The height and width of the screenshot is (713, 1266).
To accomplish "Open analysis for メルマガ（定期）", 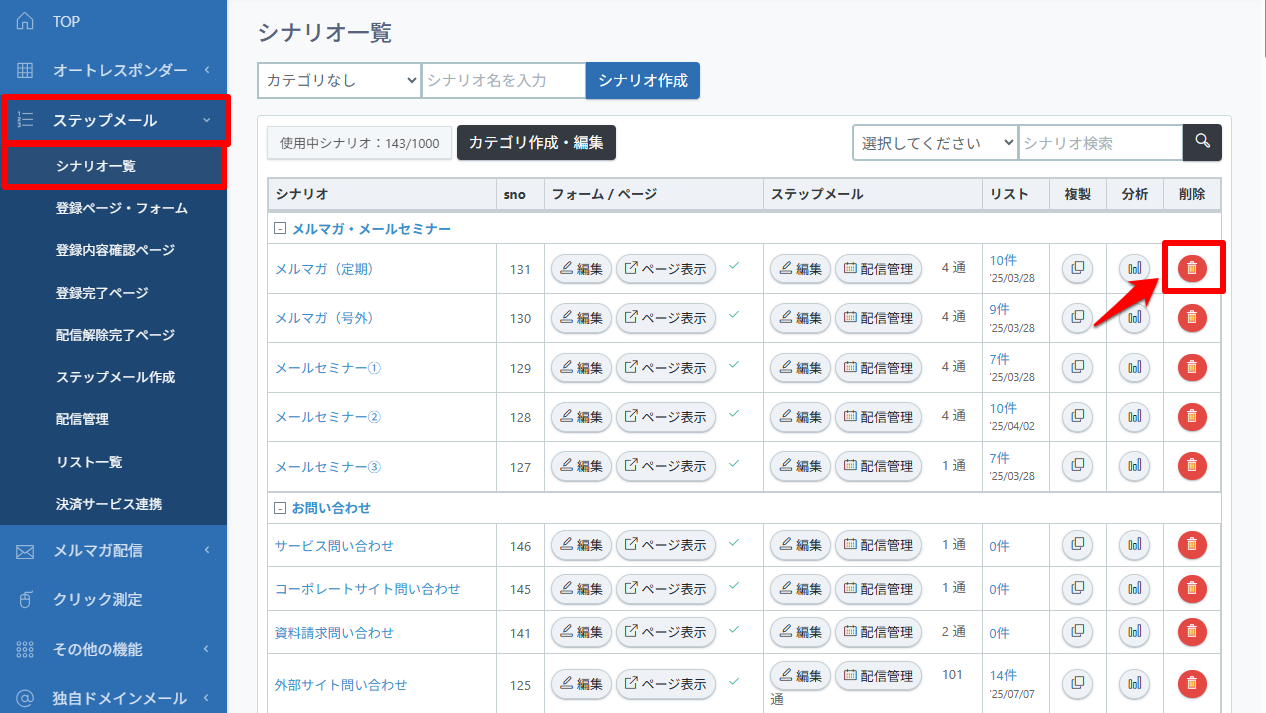I will coord(1134,268).
